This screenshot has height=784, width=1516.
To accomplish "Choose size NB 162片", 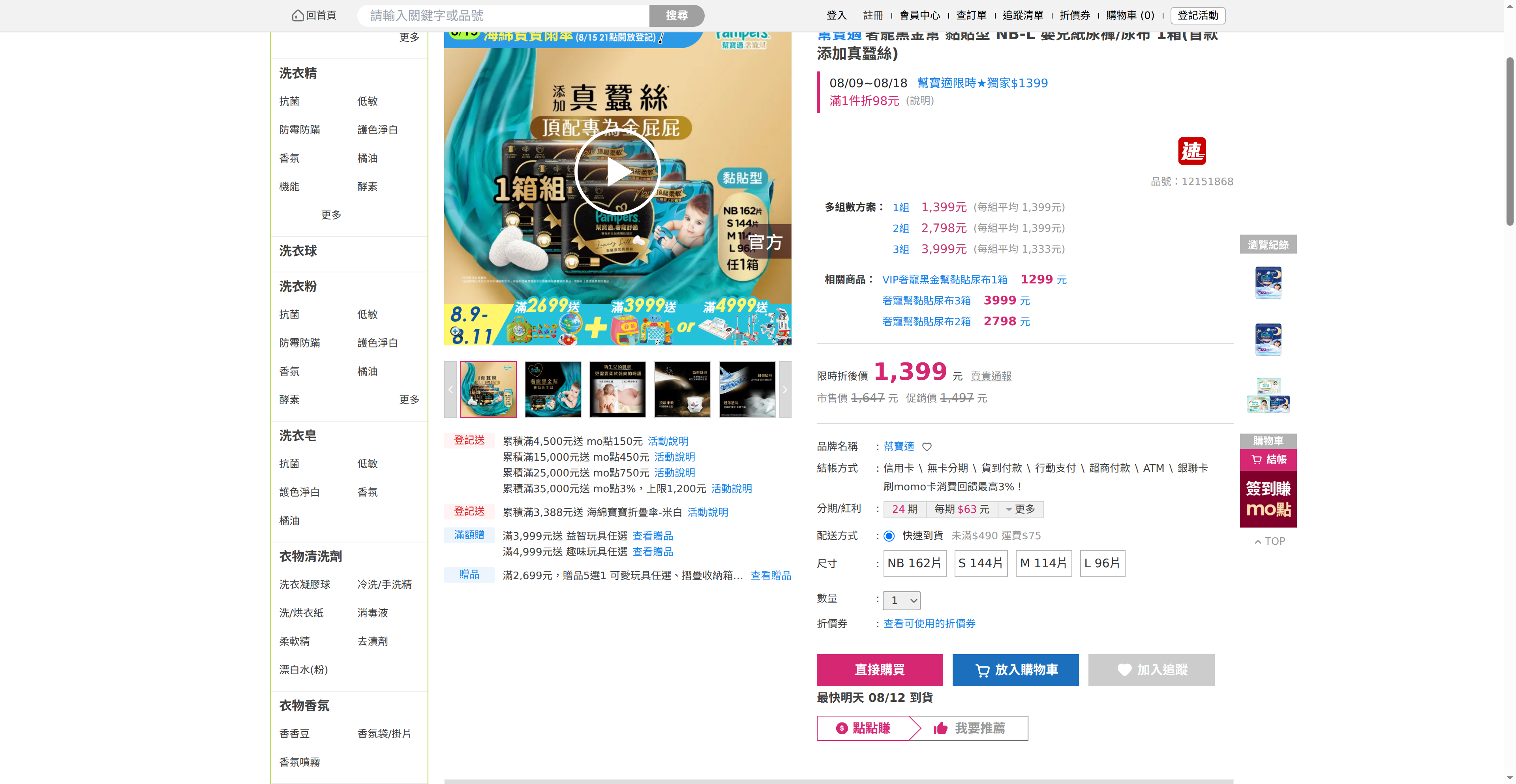I will (x=915, y=564).
